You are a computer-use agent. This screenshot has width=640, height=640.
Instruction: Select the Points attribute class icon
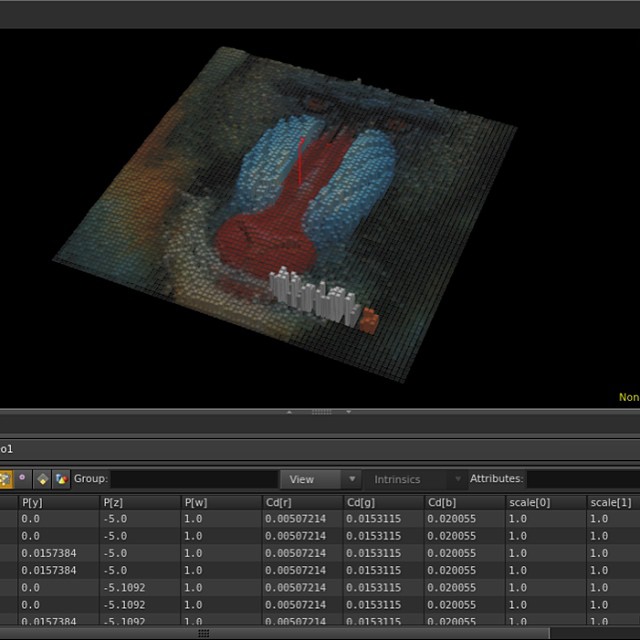pyautogui.click(x=4, y=479)
